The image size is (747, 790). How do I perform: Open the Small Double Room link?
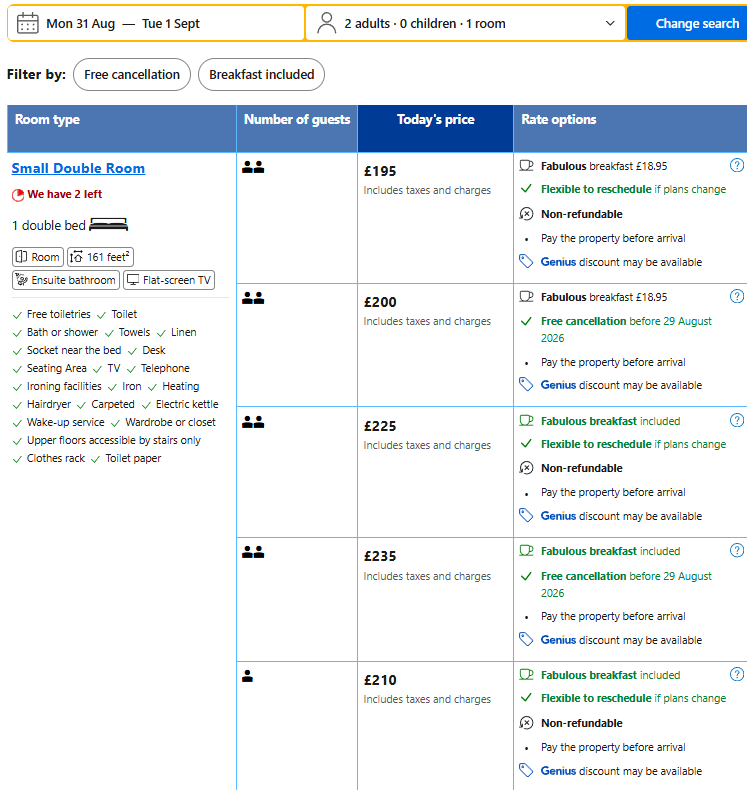pyautogui.click(x=78, y=168)
